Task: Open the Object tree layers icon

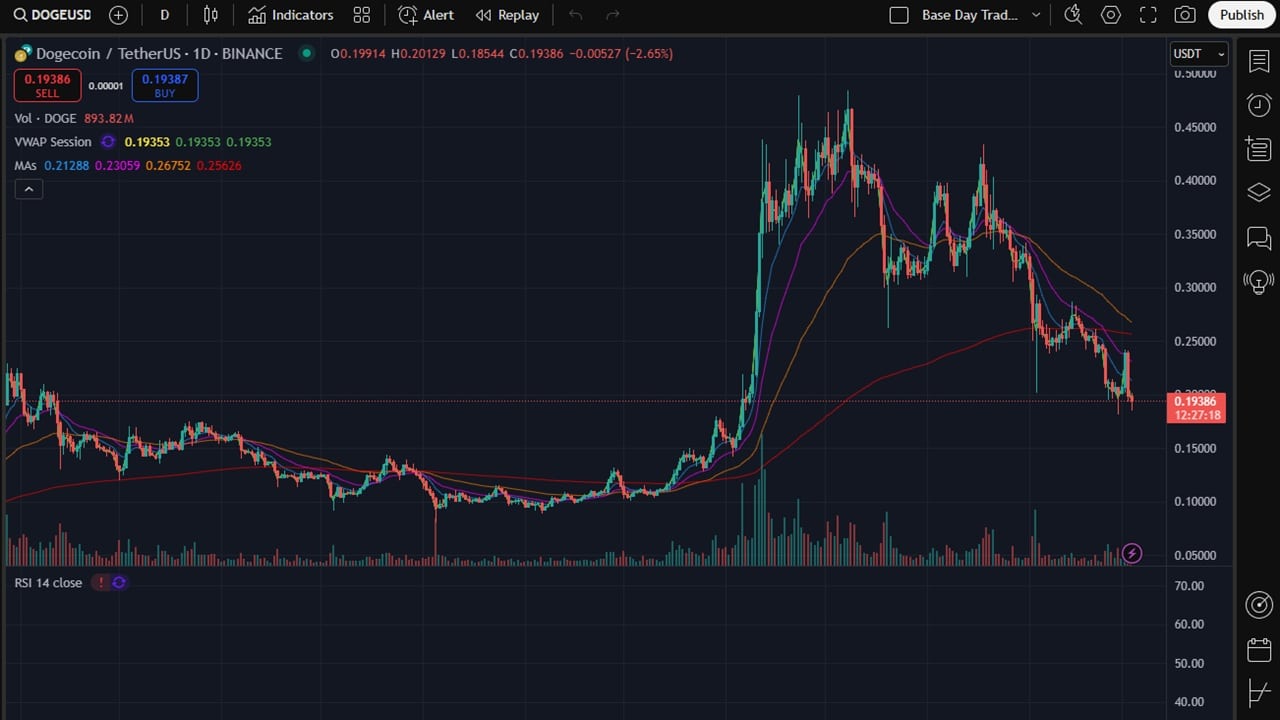Action: pyautogui.click(x=1259, y=193)
